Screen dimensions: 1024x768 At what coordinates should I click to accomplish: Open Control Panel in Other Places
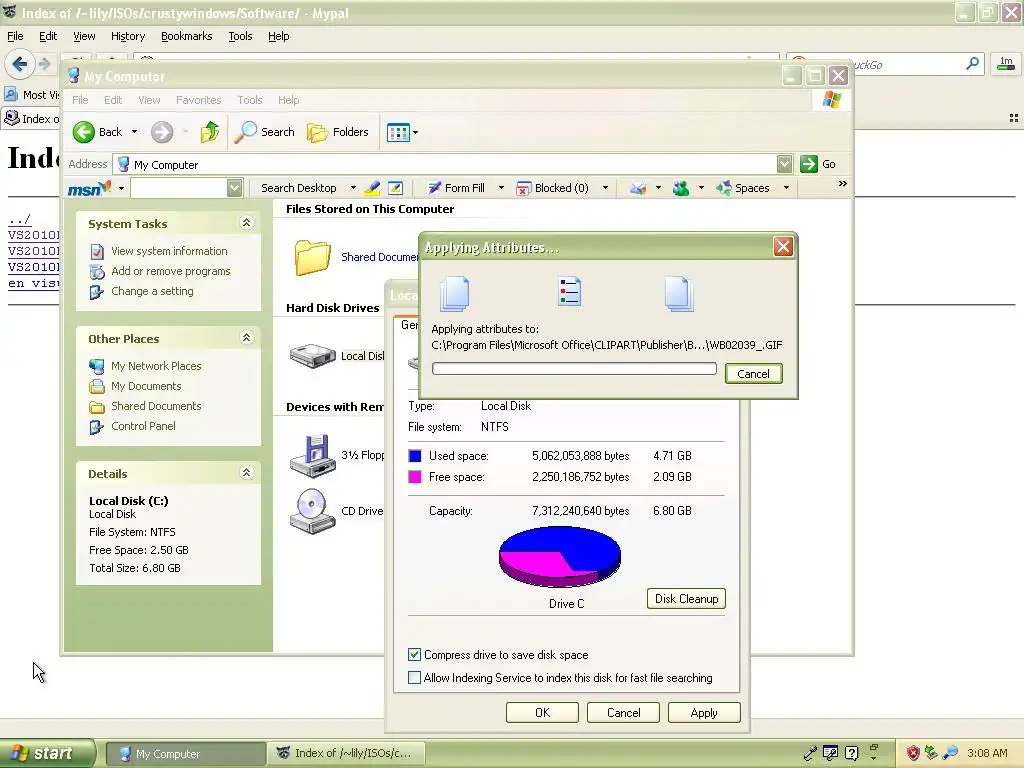click(143, 426)
